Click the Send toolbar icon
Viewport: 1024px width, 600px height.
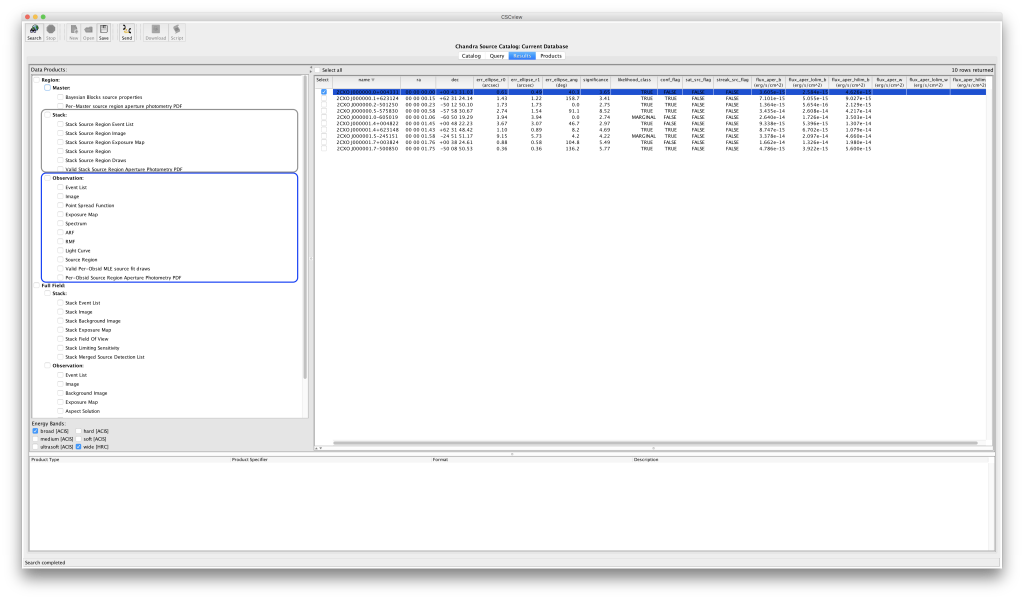tap(127, 32)
